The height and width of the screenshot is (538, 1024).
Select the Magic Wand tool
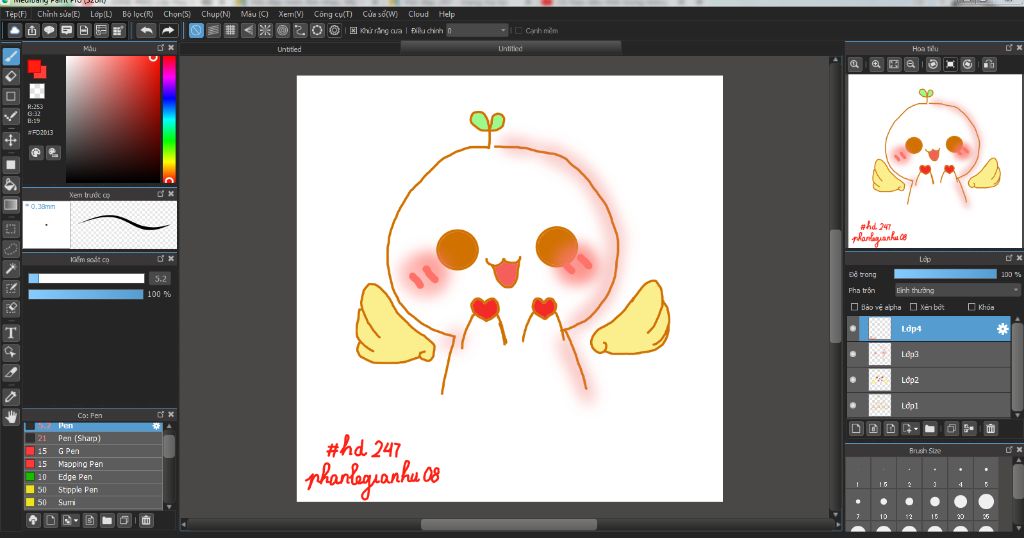click(10, 268)
